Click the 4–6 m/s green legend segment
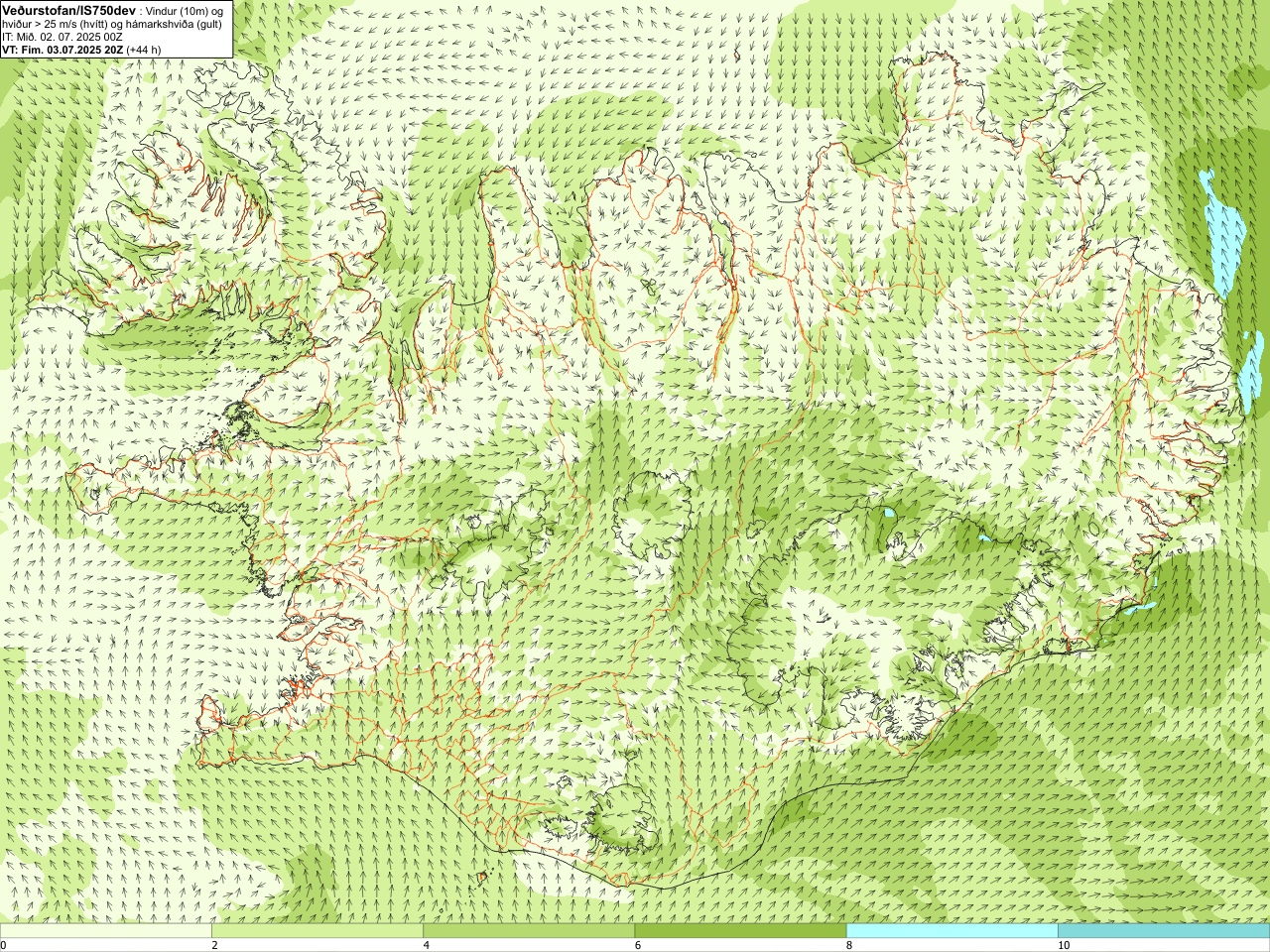Viewport: 1270px width, 952px height. click(529, 931)
